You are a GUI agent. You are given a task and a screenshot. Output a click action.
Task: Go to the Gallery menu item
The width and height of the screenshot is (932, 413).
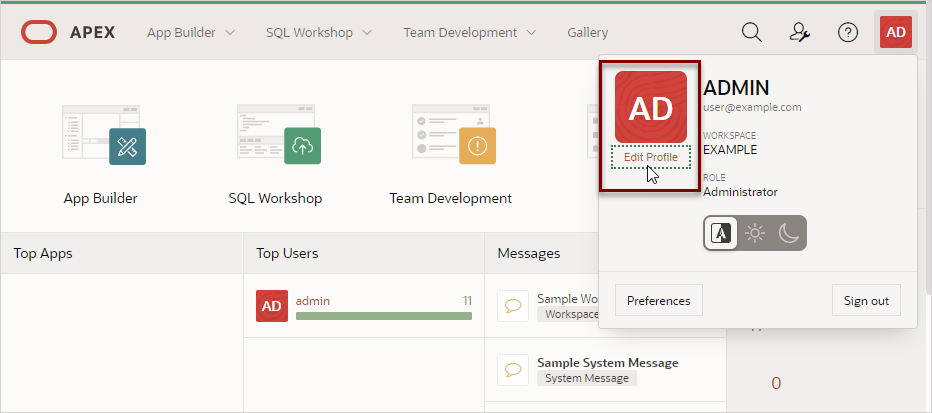click(587, 33)
